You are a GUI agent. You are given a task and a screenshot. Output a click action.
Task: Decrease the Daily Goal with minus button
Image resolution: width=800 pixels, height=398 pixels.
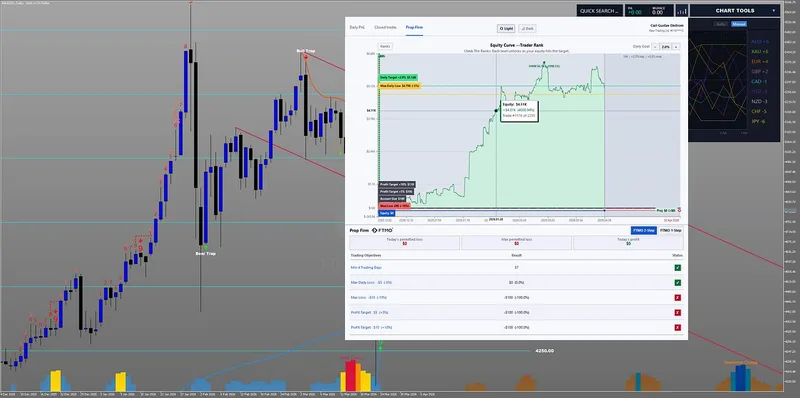pos(655,46)
